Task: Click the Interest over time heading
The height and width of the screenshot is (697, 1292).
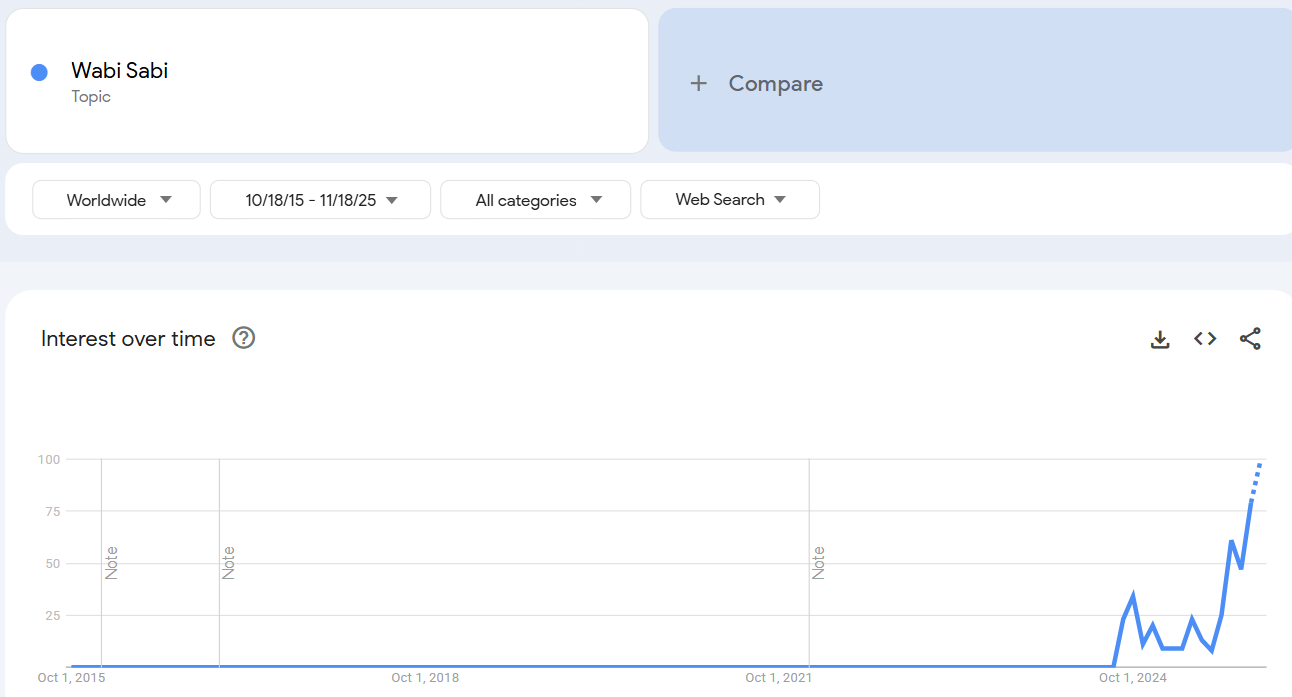Action: pyautogui.click(x=128, y=339)
